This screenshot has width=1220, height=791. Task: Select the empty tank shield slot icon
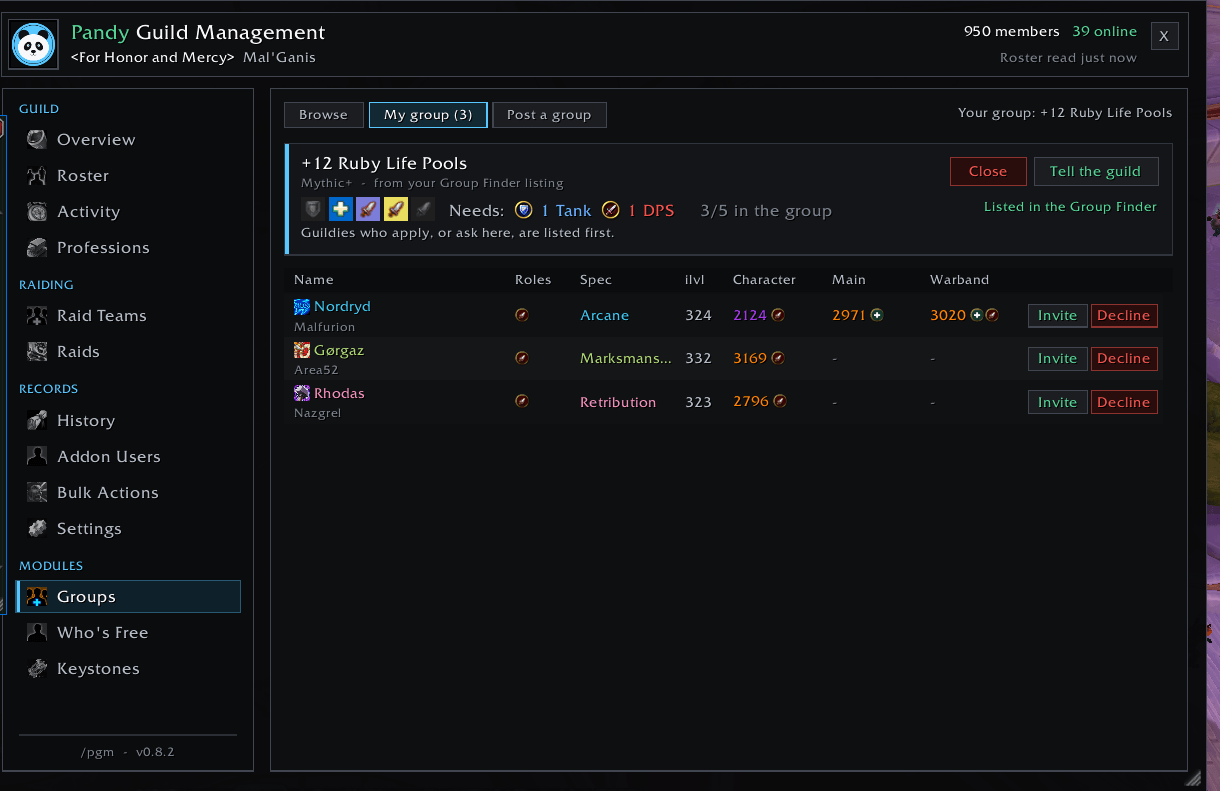pyautogui.click(x=313, y=209)
